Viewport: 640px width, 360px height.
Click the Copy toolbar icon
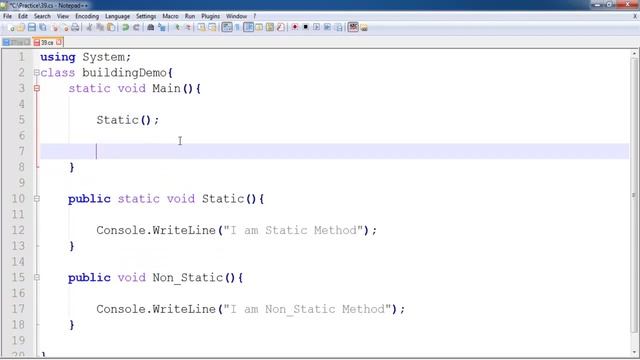100,27
